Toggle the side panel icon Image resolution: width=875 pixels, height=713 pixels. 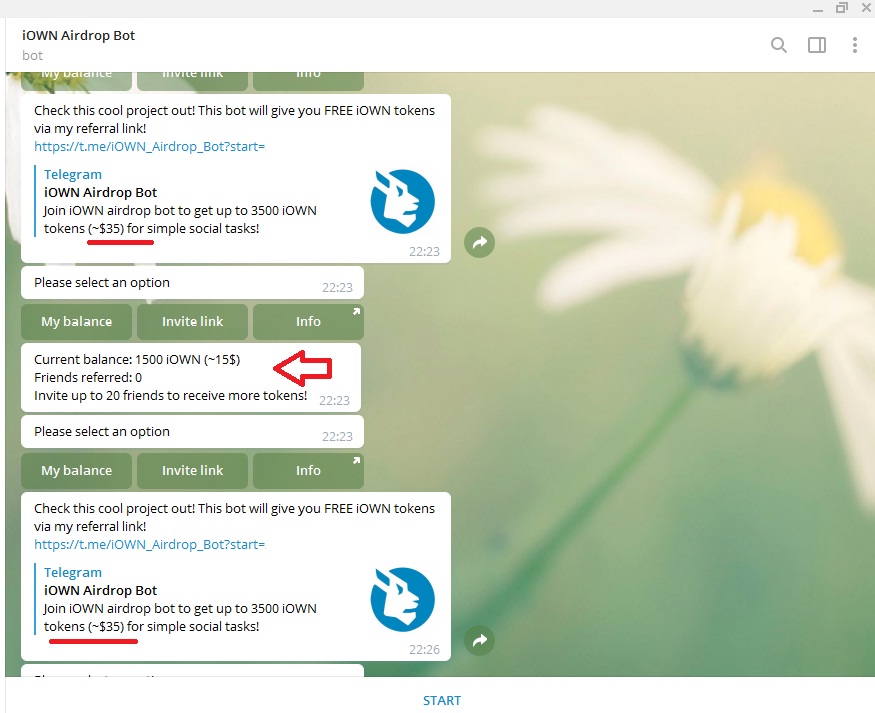pos(816,45)
